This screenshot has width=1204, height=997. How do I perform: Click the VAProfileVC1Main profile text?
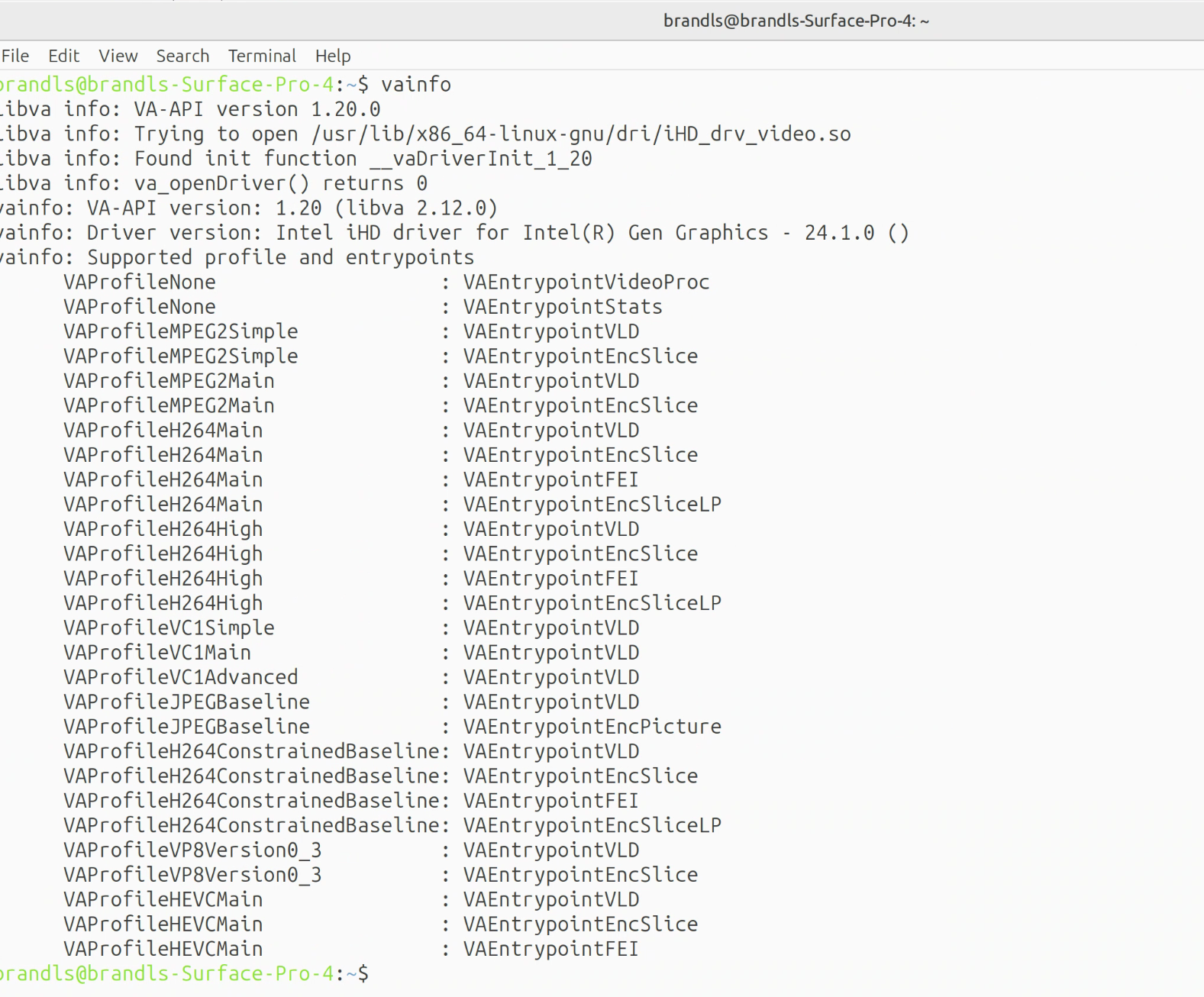point(157,653)
